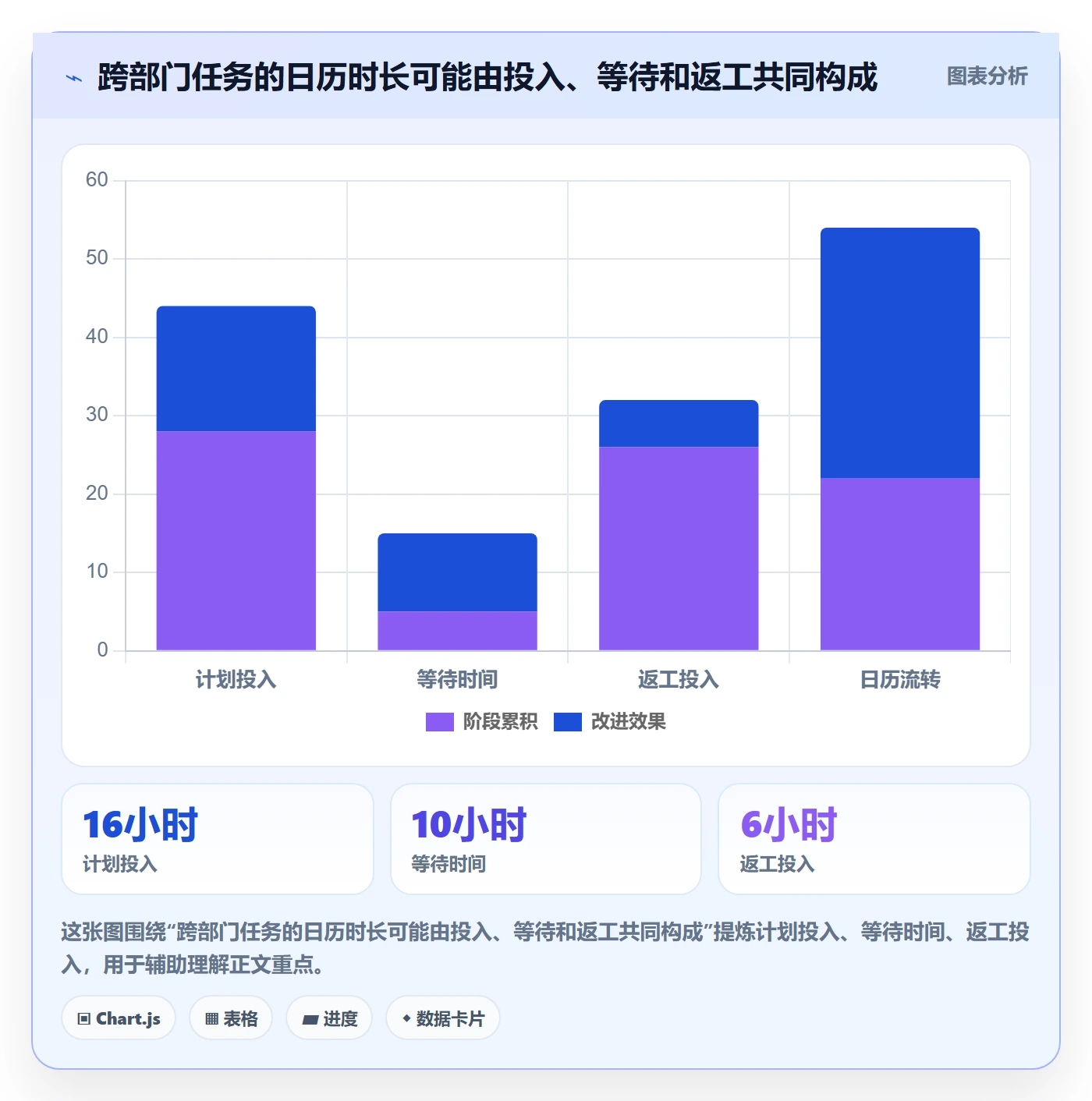Select the purple segment of the 等待时间 bar

(x=458, y=631)
